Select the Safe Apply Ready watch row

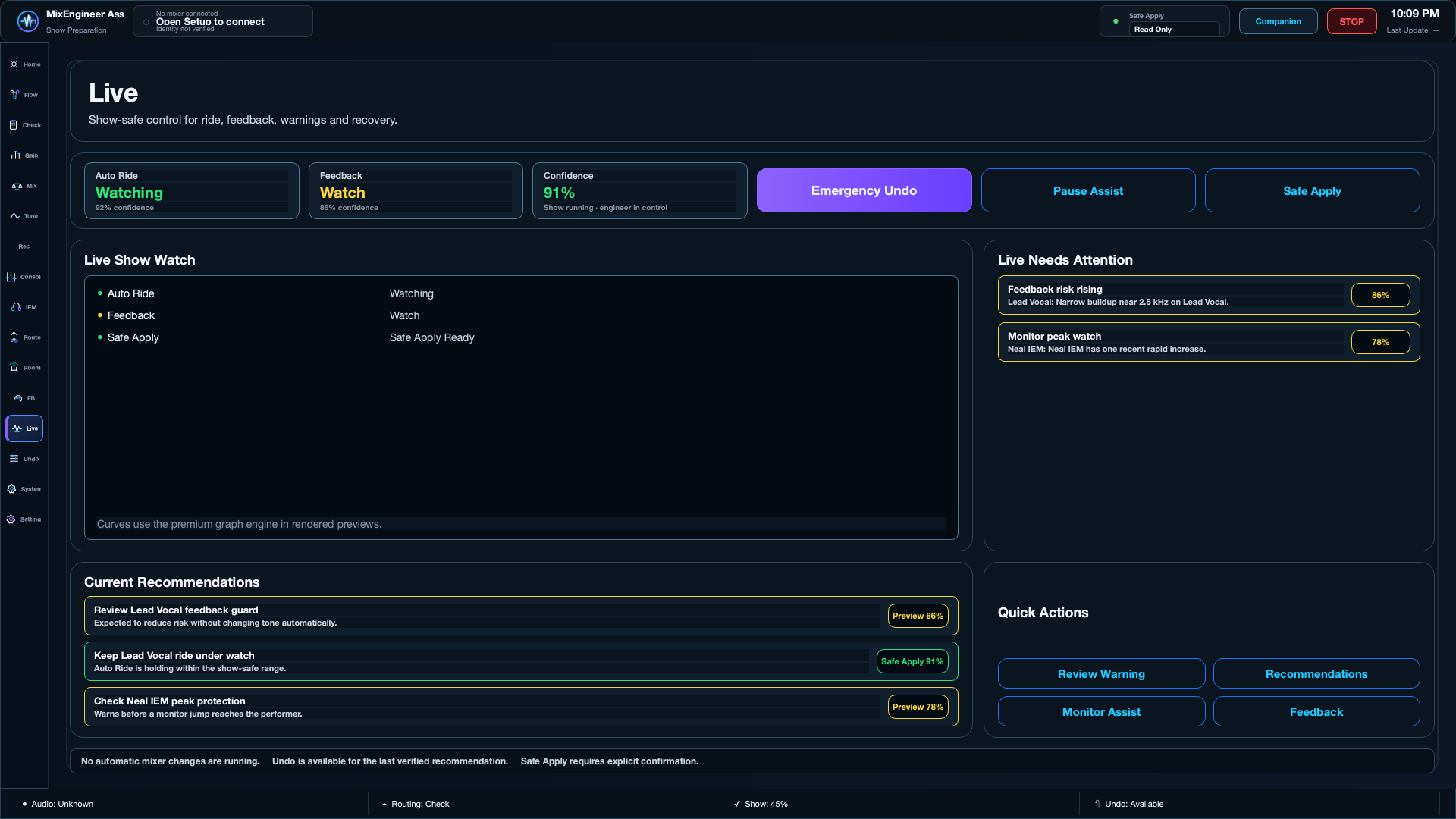point(521,337)
